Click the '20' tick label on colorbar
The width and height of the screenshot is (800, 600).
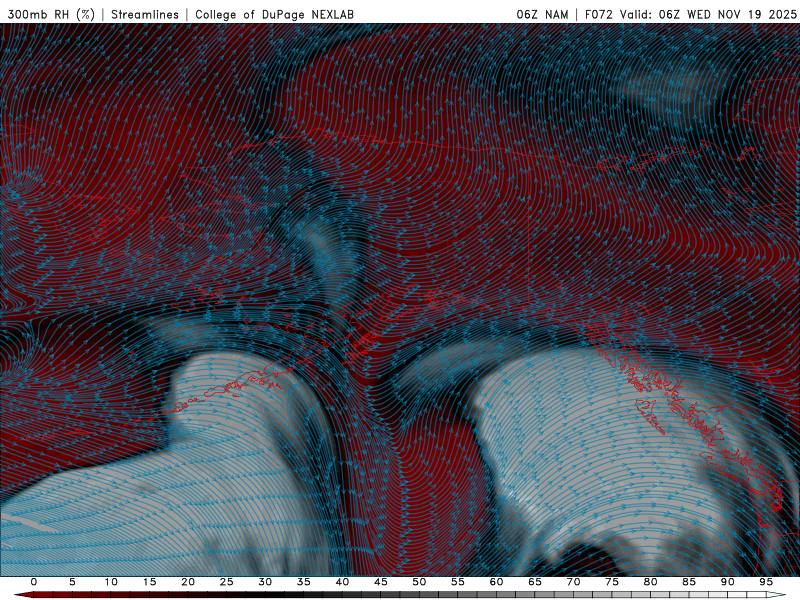(188, 582)
